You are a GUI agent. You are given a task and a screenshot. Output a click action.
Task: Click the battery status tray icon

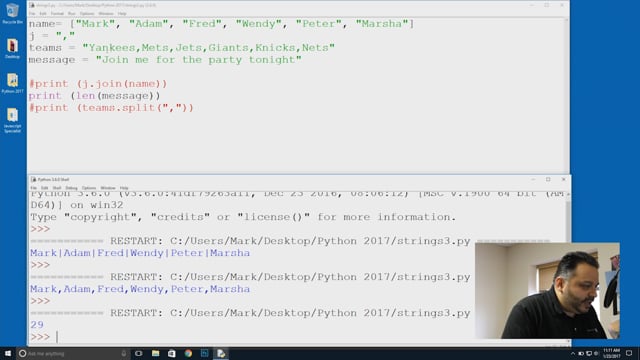point(581,353)
